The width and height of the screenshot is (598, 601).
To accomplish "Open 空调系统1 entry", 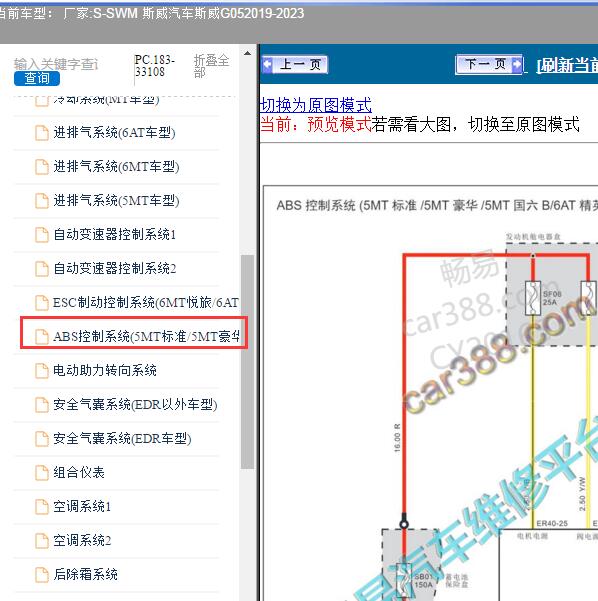I will [82, 506].
